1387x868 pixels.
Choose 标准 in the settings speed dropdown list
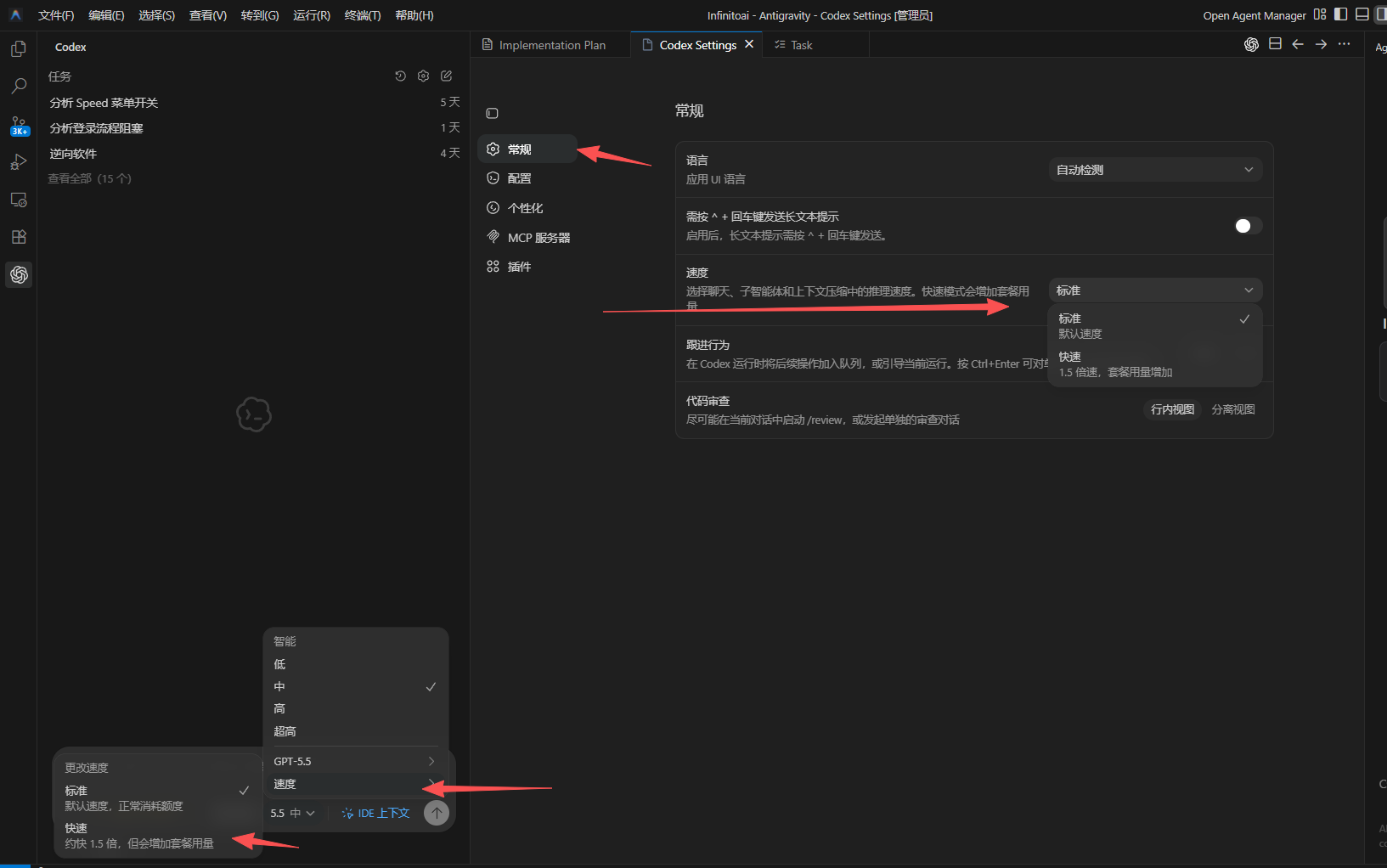[x=1155, y=326]
